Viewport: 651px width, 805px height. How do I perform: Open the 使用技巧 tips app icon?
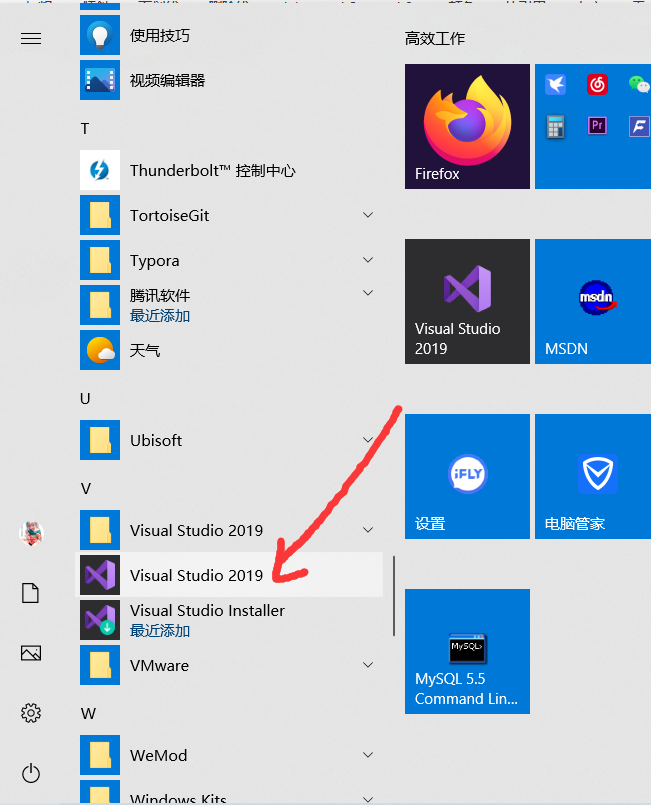(100, 35)
